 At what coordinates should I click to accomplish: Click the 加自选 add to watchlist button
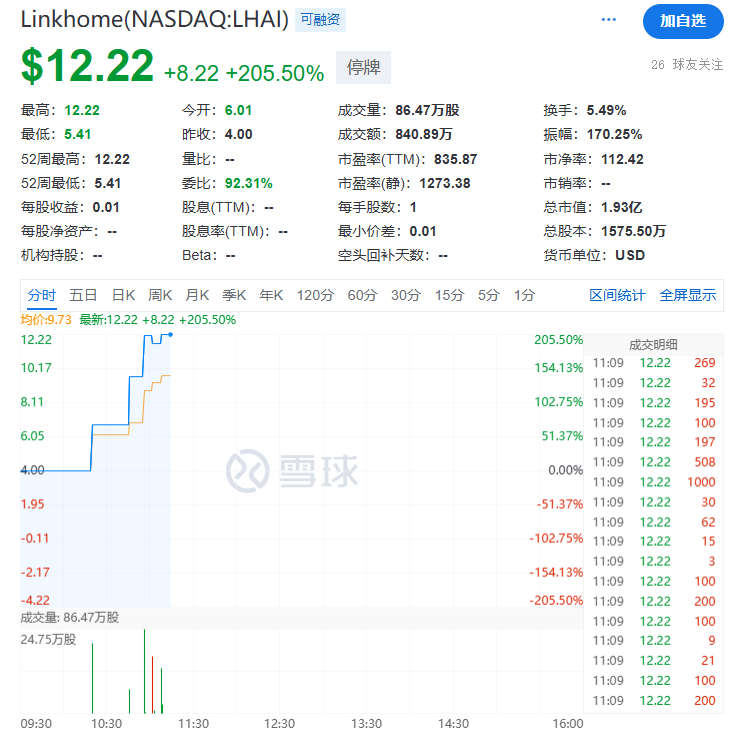[683, 21]
